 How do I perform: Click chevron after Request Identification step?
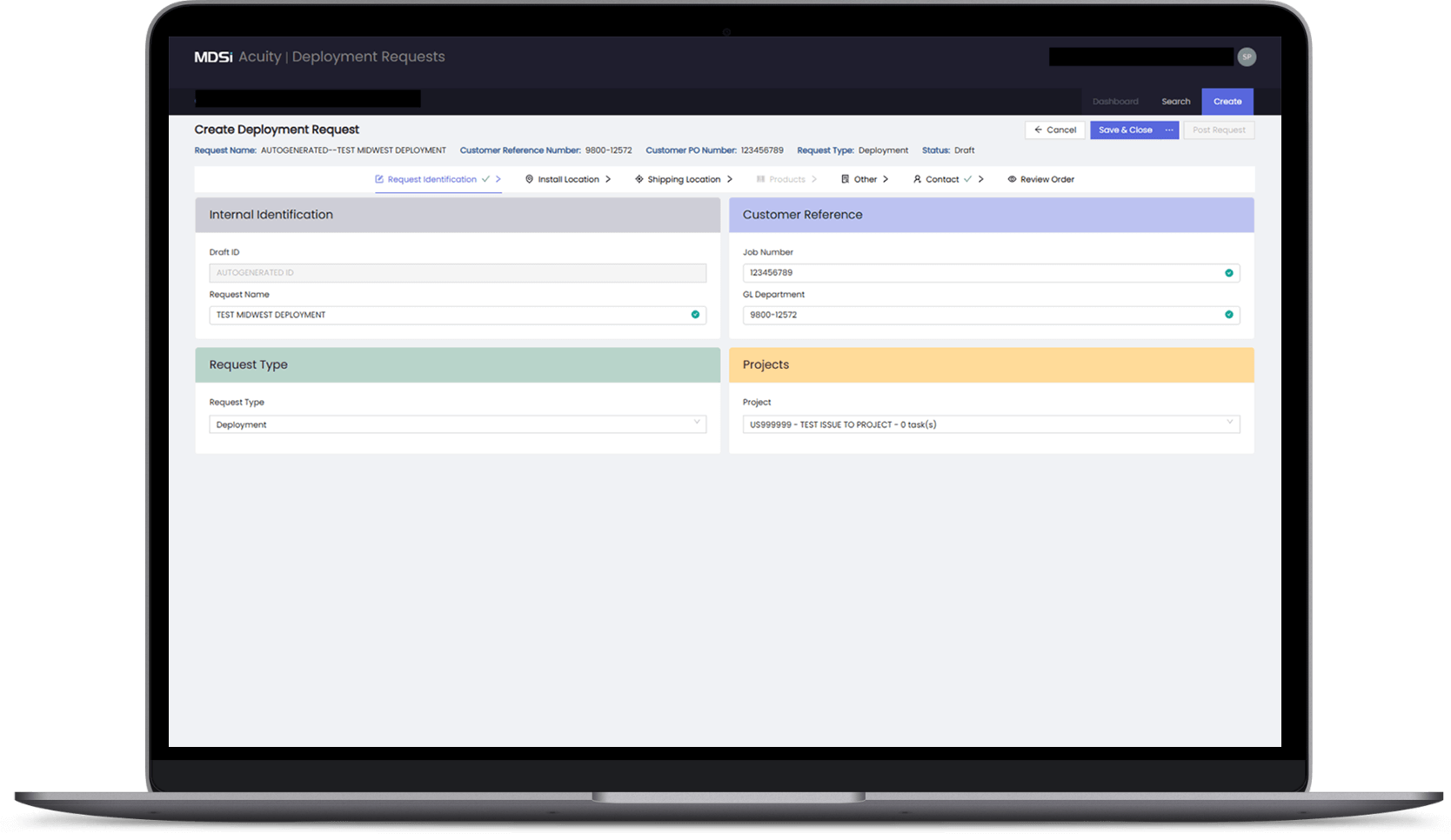tap(498, 179)
